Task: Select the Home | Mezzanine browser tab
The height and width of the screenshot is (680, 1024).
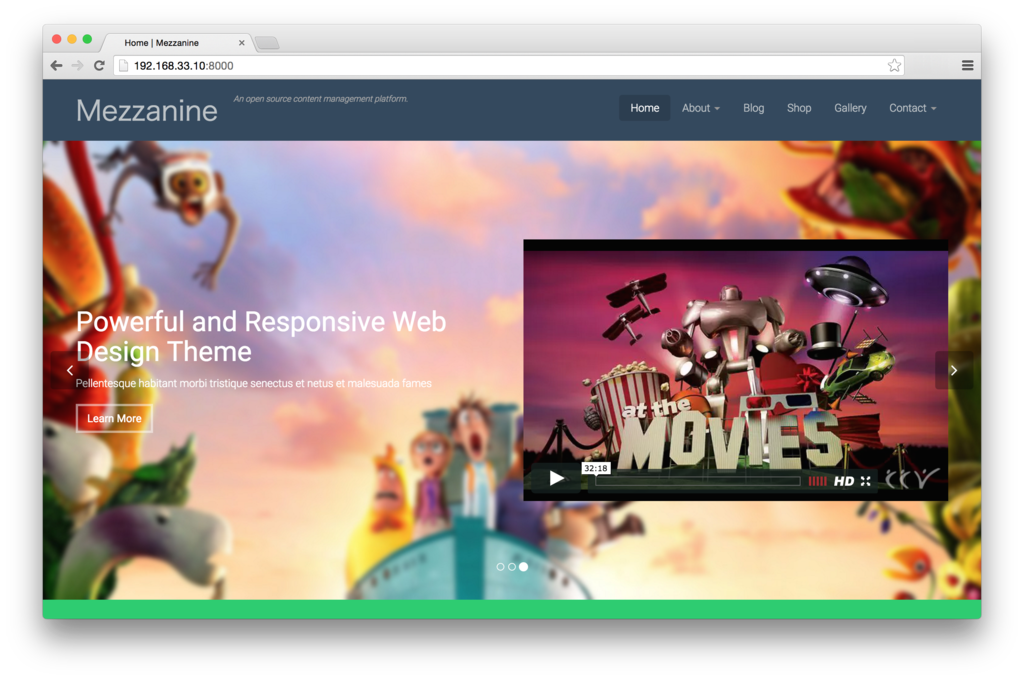Action: point(176,42)
